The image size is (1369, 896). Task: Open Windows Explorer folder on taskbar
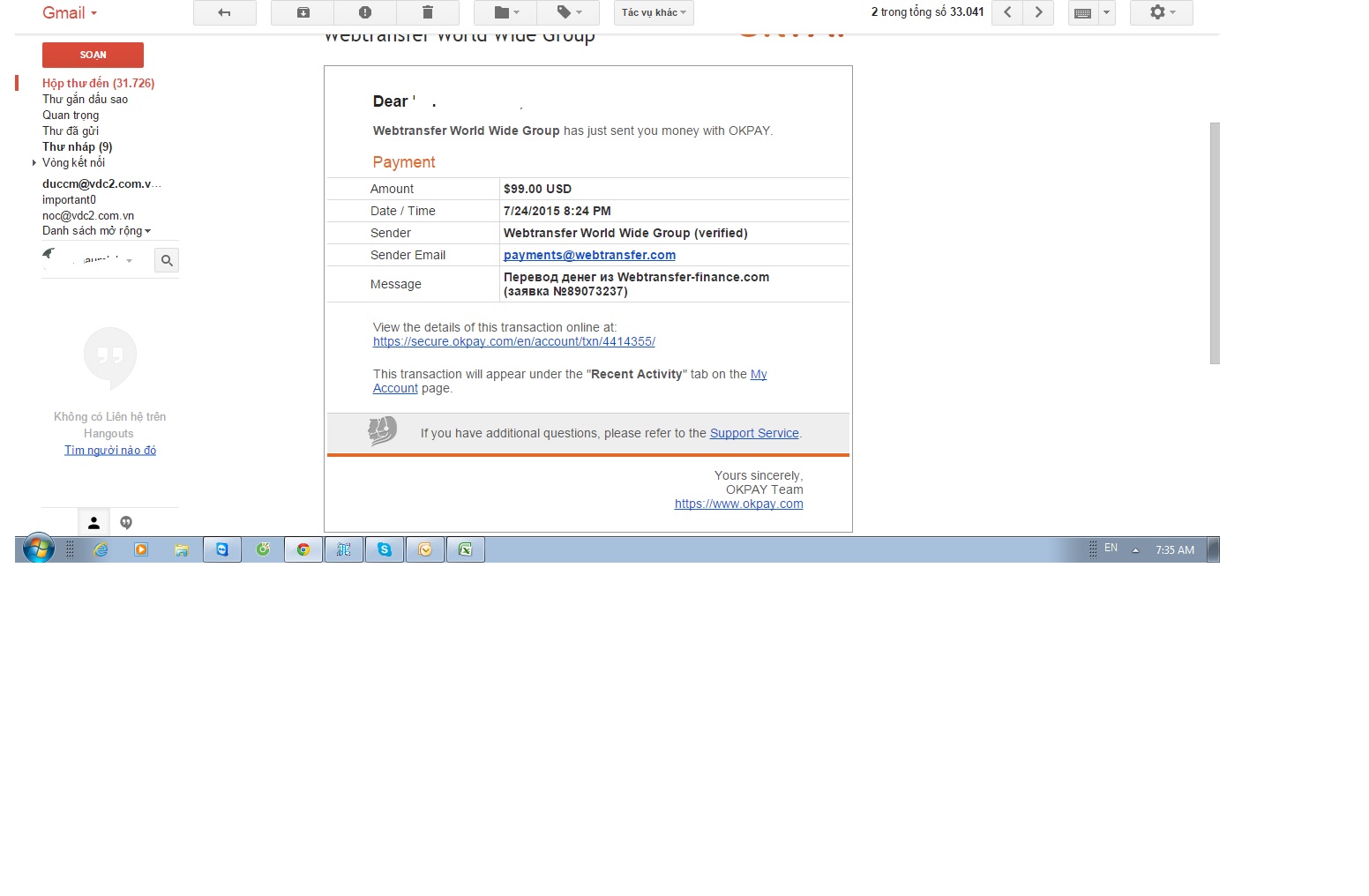tap(182, 549)
